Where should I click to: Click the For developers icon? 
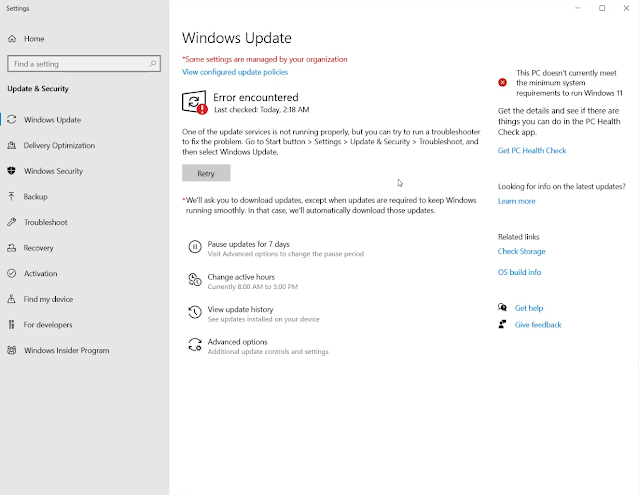[11, 325]
